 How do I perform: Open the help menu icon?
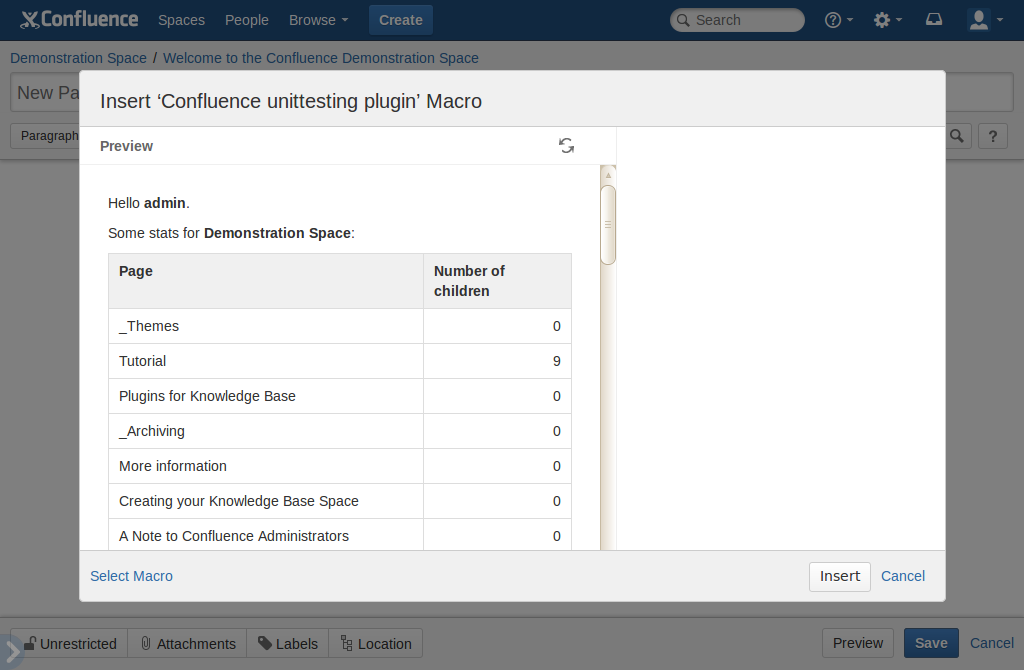[x=838, y=20]
